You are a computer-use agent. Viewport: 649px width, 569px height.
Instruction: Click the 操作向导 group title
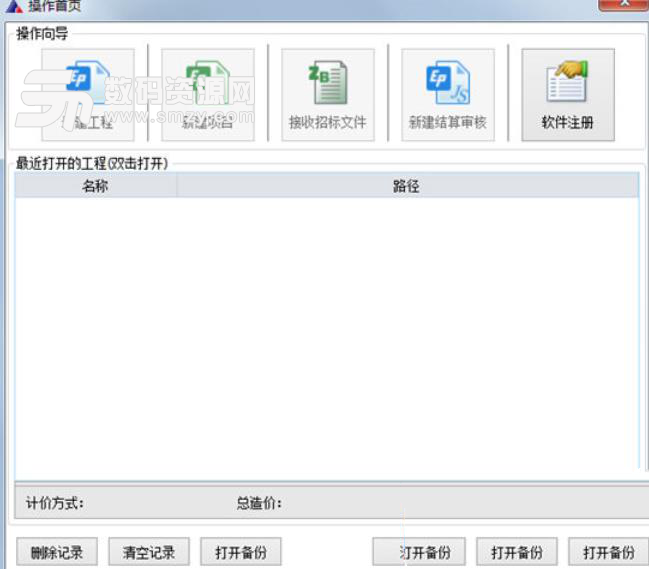tap(42, 34)
